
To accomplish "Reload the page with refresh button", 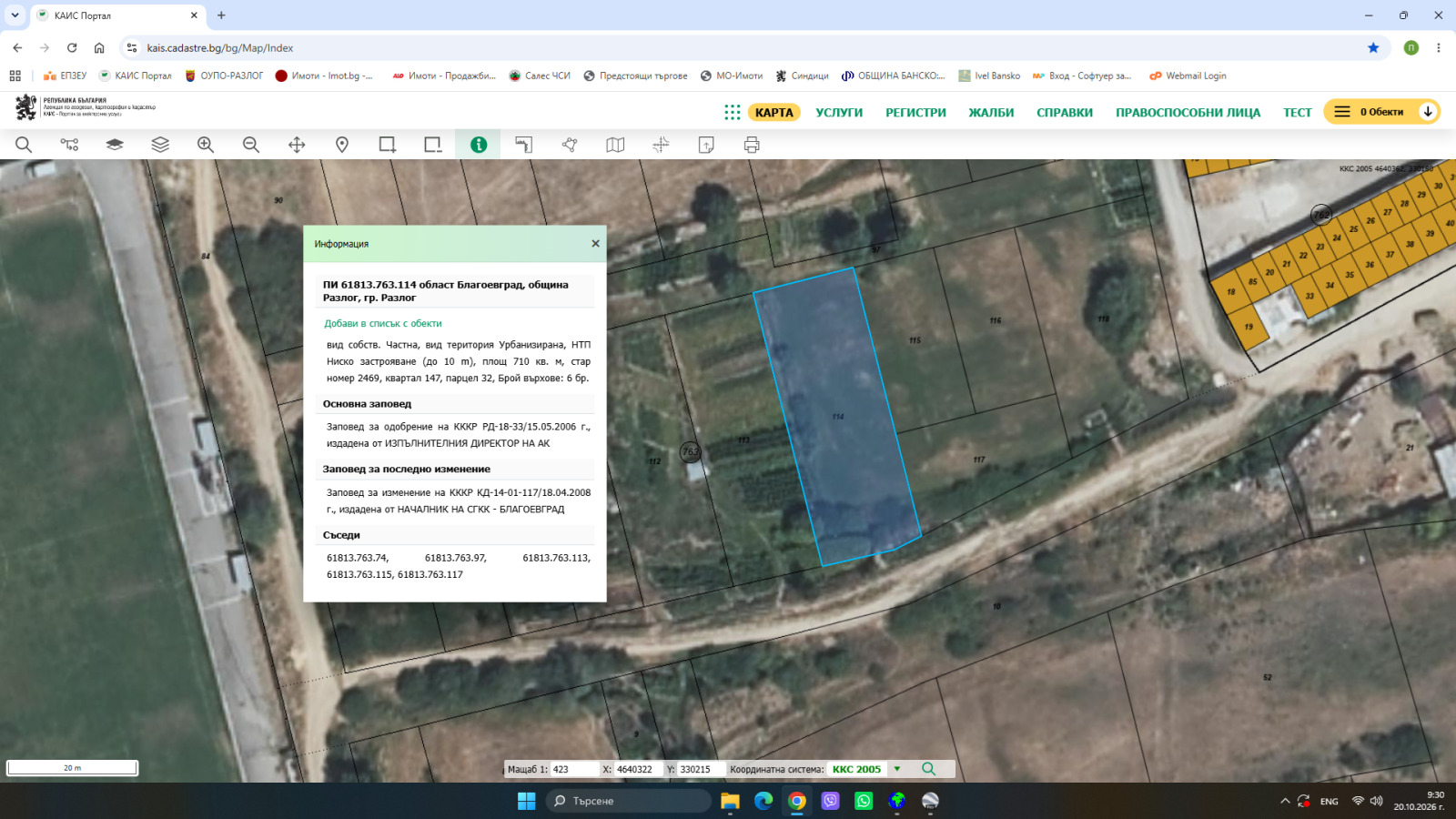I will pyautogui.click(x=72, y=47).
